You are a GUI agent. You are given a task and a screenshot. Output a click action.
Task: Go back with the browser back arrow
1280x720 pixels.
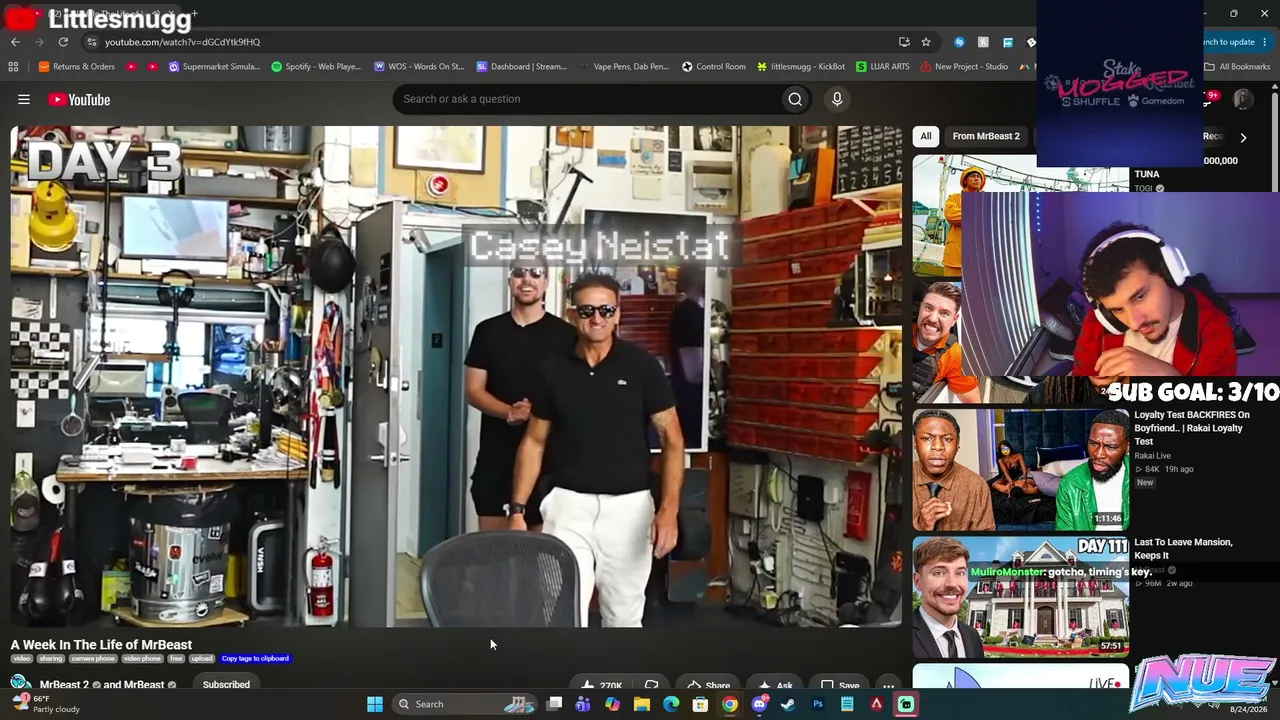click(x=15, y=42)
